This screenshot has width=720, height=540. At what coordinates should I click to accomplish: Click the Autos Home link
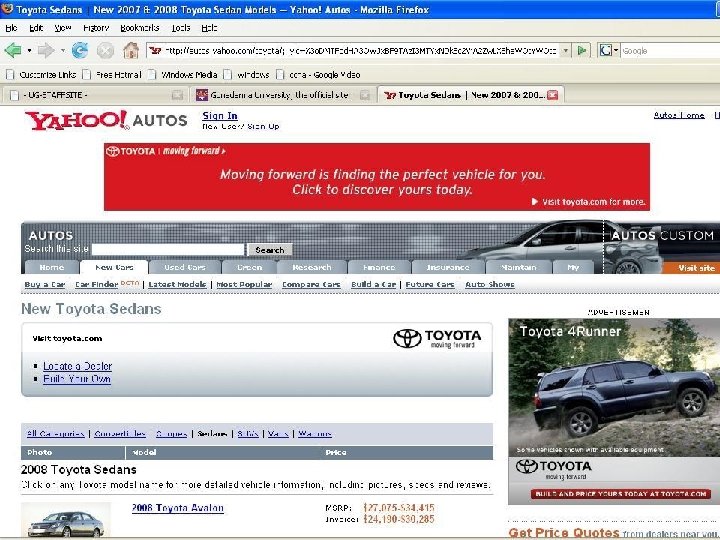(679, 115)
